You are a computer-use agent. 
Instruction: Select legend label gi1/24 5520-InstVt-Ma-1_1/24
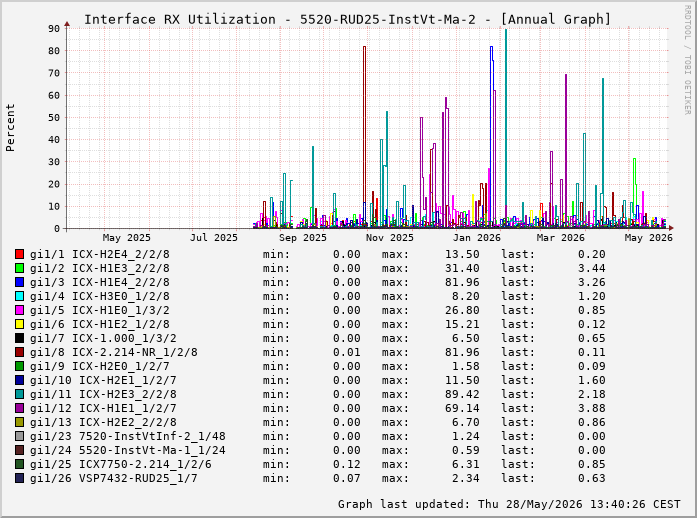(x=128, y=450)
